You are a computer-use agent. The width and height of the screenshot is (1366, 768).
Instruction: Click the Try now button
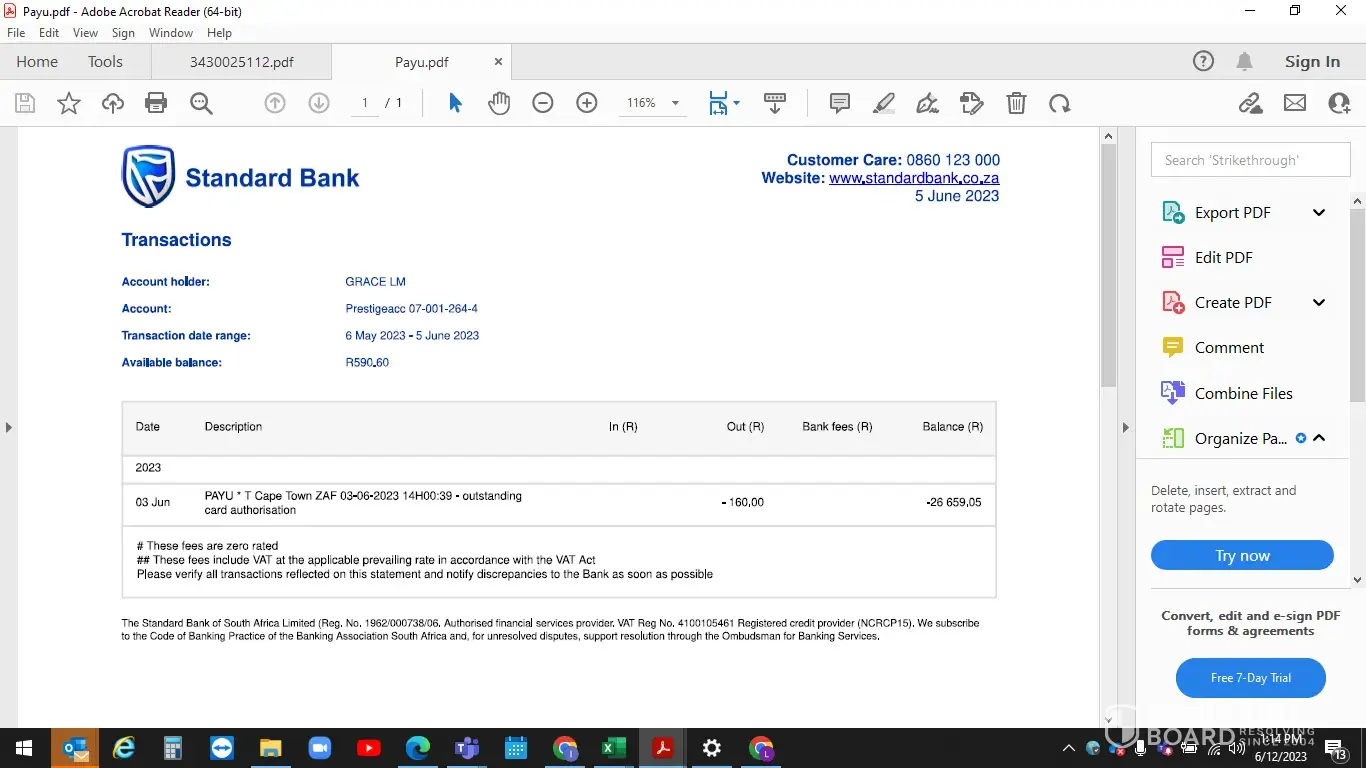click(x=1242, y=556)
